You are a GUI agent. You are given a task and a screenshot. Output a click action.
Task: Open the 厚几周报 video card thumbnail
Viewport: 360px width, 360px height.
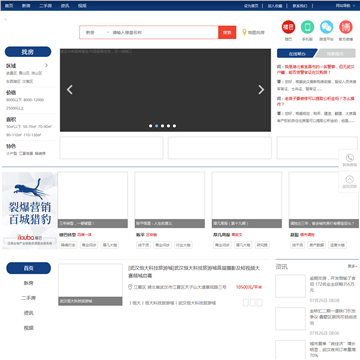[x=247, y=200]
